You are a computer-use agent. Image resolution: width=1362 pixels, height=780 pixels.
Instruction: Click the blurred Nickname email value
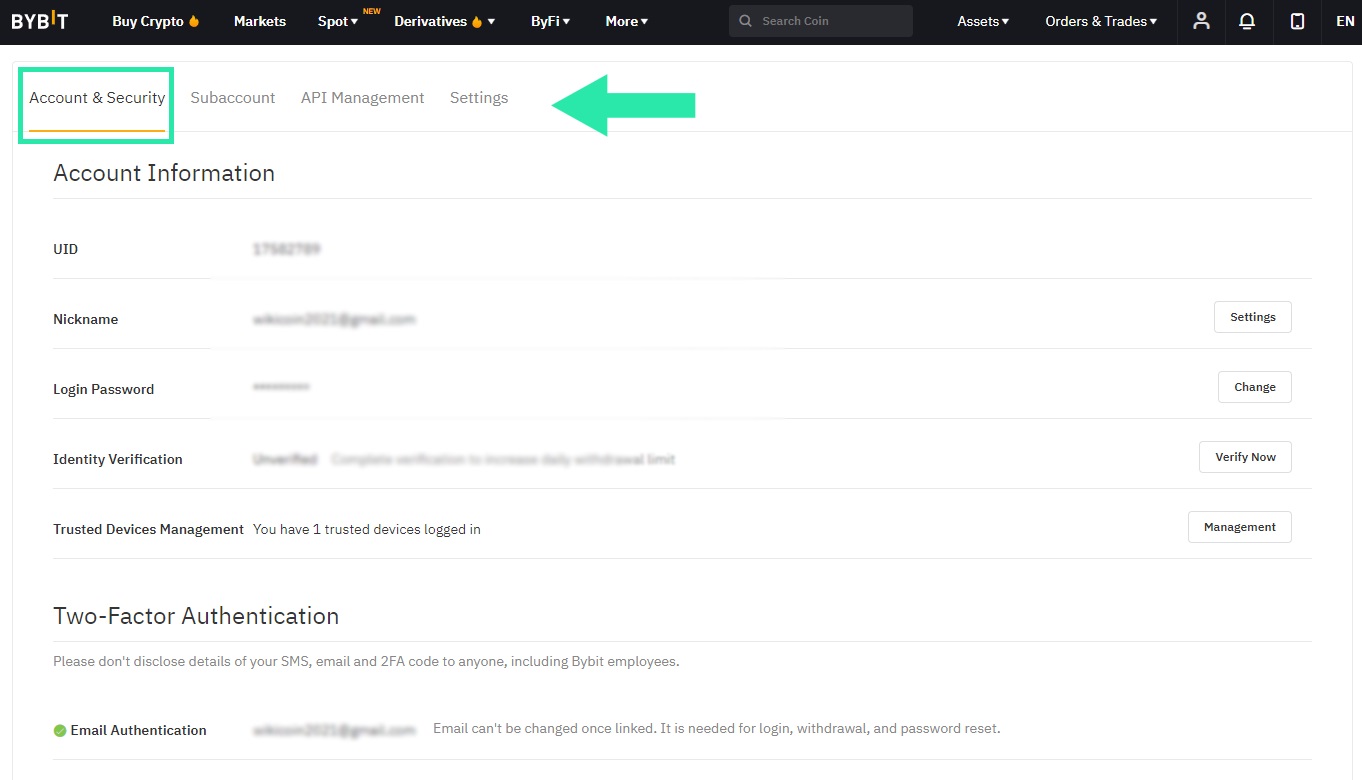[x=334, y=319]
